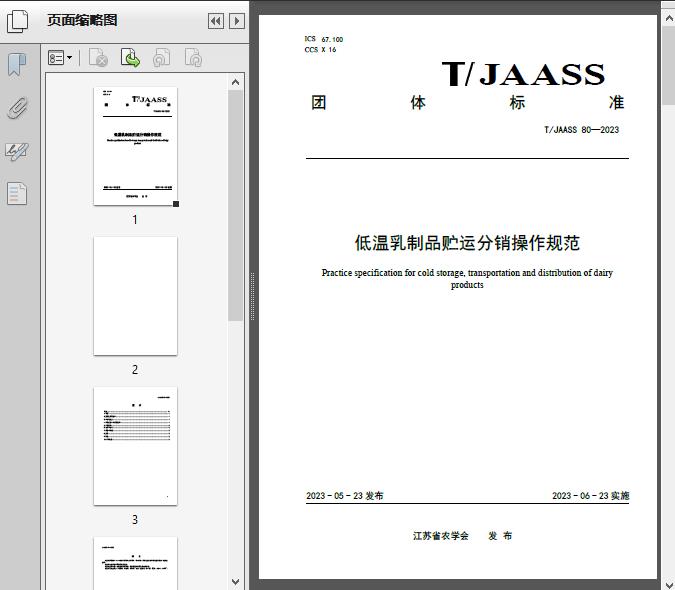This screenshot has height=590, width=675.
Task: Select the partially visible page 4 thumbnail
Action: point(135,563)
